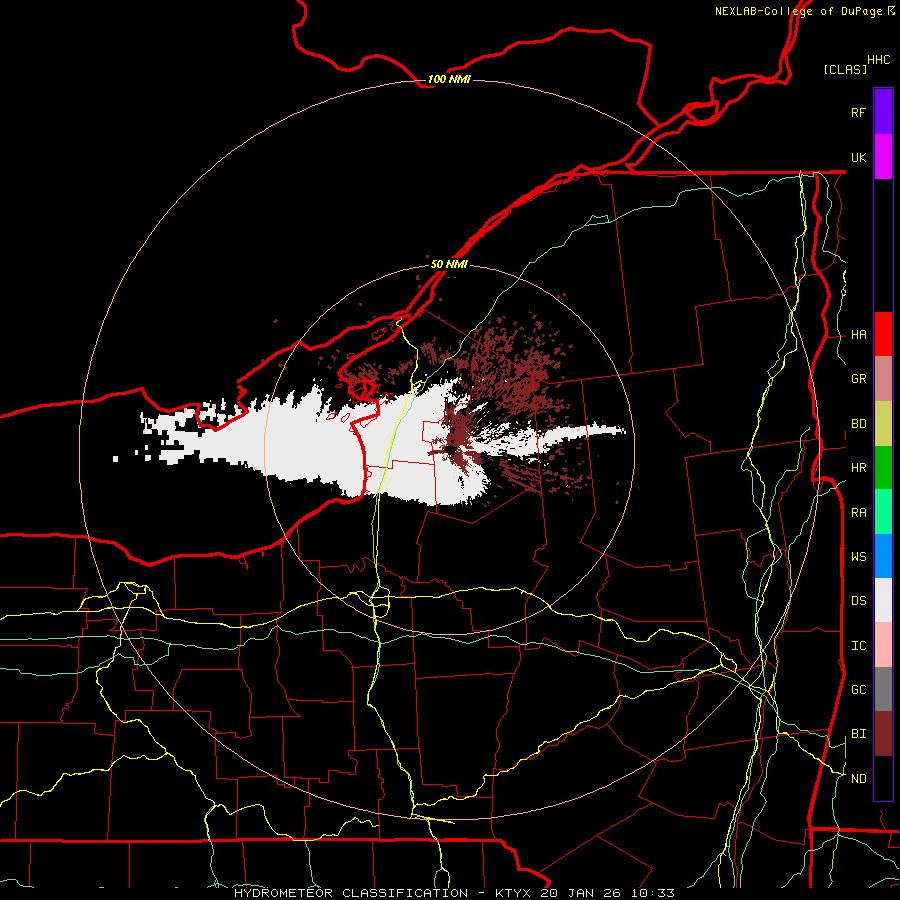The width and height of the screenshot is (900, 900).
Task: Click the HR legend label
Action: coord(858,468)
